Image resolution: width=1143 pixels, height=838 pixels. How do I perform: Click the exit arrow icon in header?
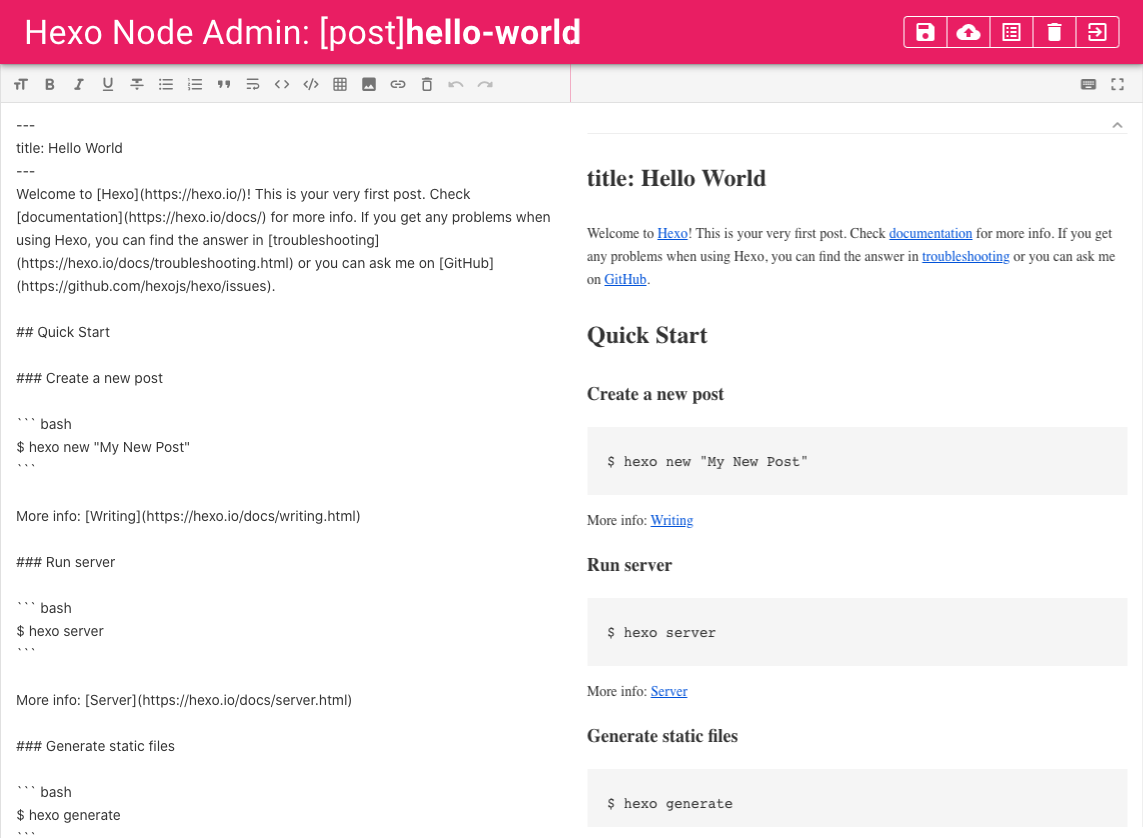[1097, 32]
